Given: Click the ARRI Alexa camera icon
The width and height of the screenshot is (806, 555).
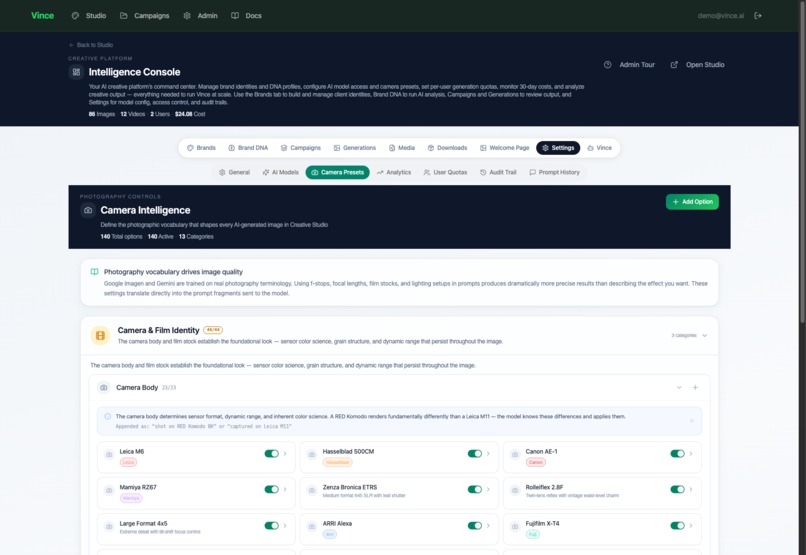Looking at the screenshot, I should 312,527.
